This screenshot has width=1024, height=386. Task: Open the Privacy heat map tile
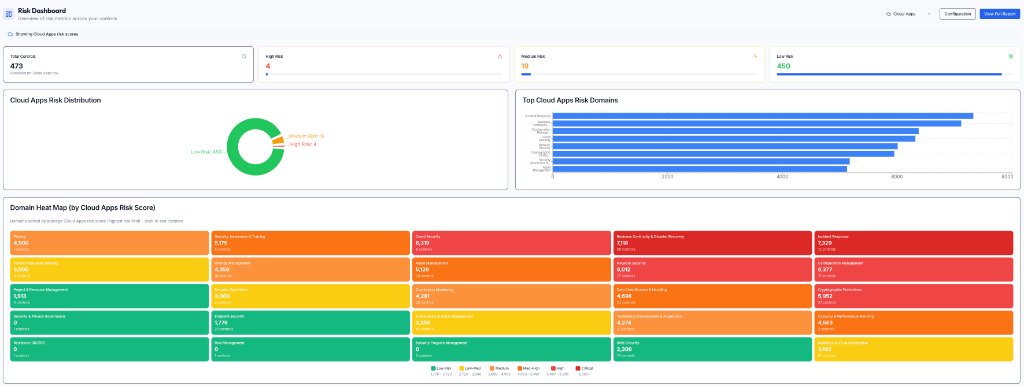109,242
